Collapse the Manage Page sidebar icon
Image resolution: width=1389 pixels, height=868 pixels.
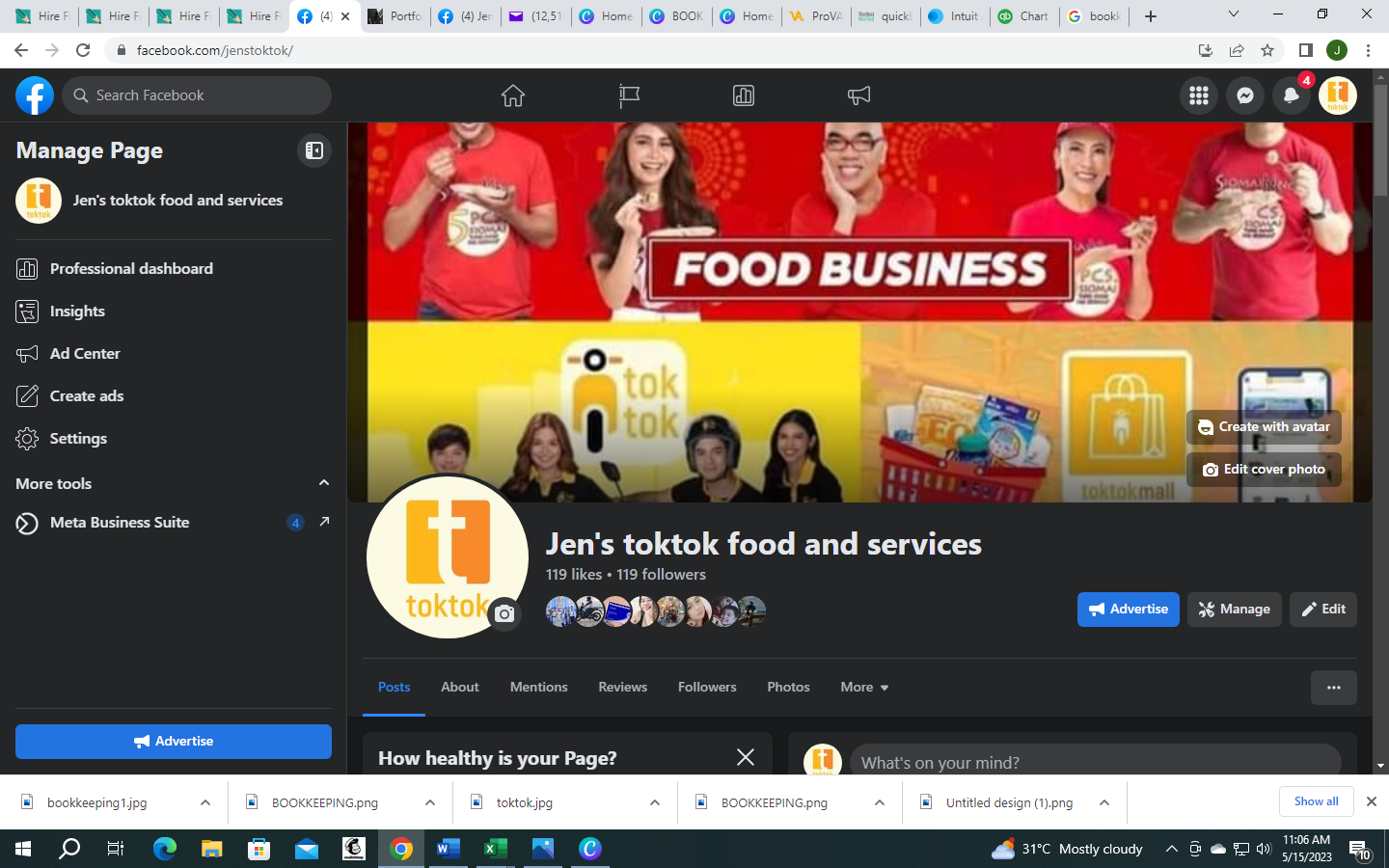click(314, 150)
